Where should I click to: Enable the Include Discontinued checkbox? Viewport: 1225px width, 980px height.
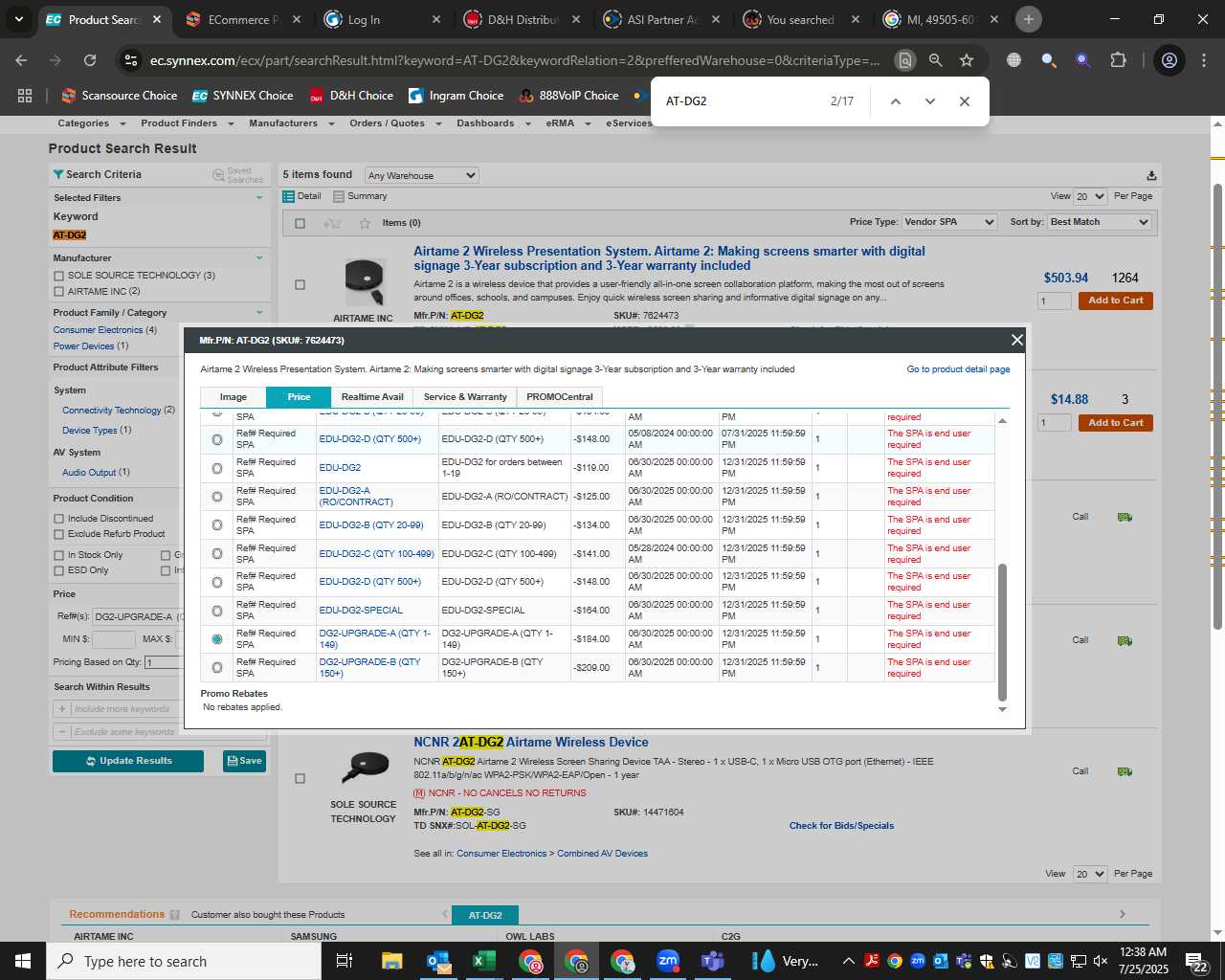coord(59,519)
